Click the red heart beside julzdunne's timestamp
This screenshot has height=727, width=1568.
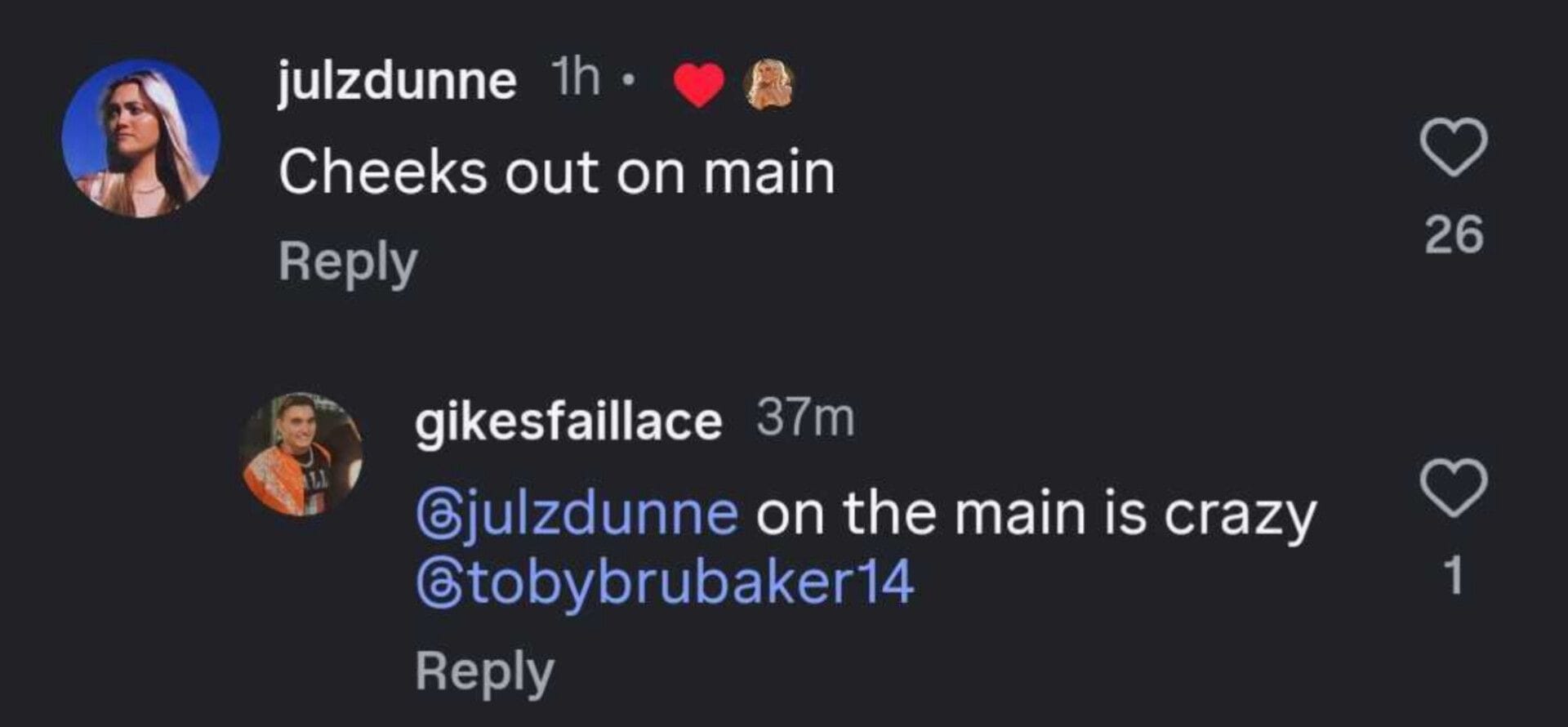click(x=699, y=84)
